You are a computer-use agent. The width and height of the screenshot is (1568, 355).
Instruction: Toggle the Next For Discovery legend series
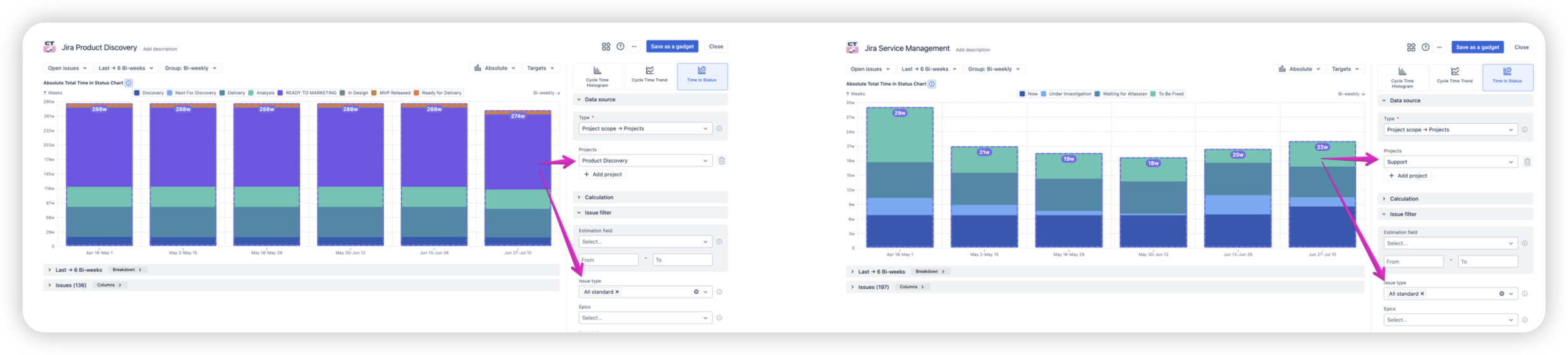point(191,92)
